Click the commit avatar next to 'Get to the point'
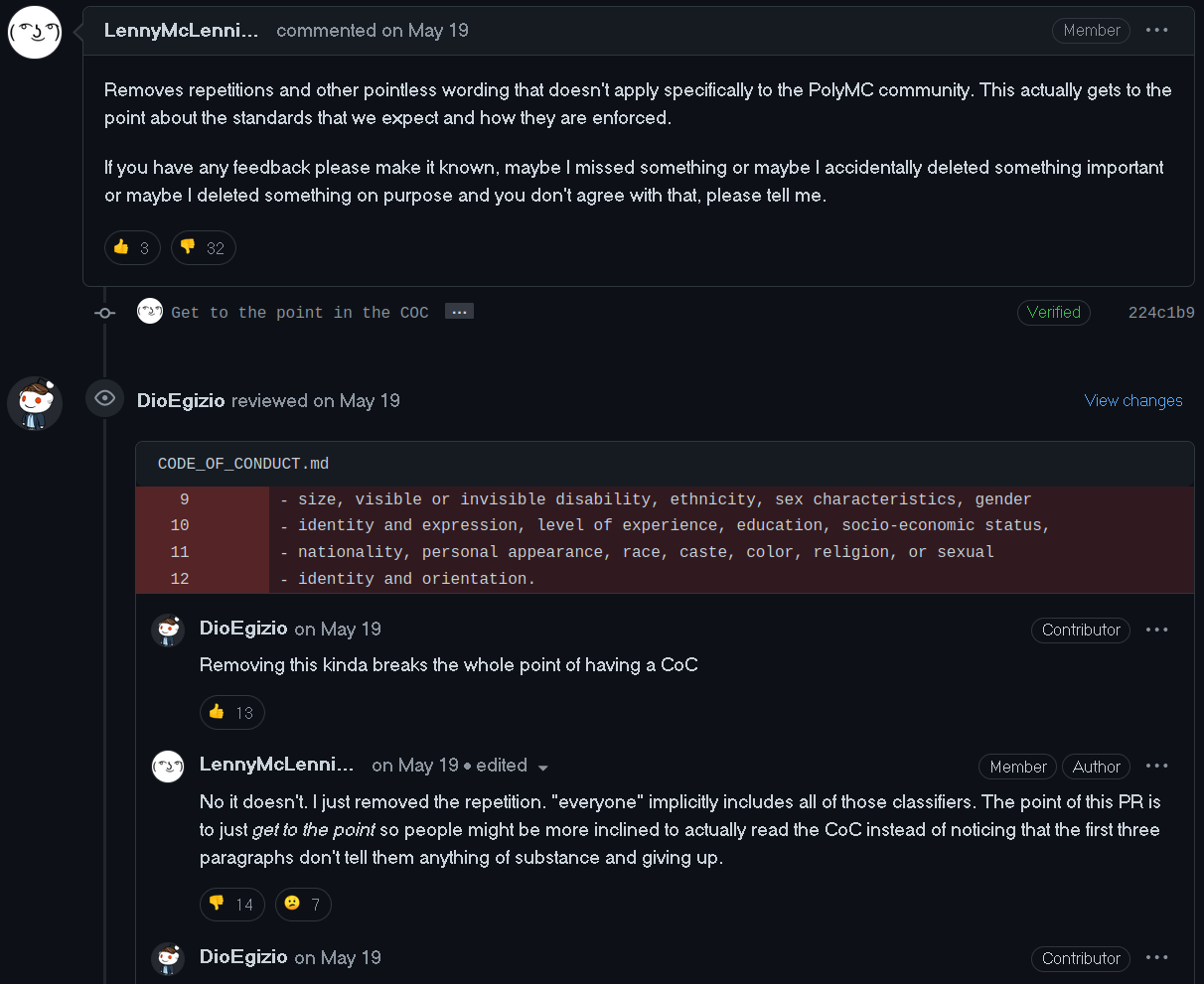1204x984 pixels. (150, 312)
